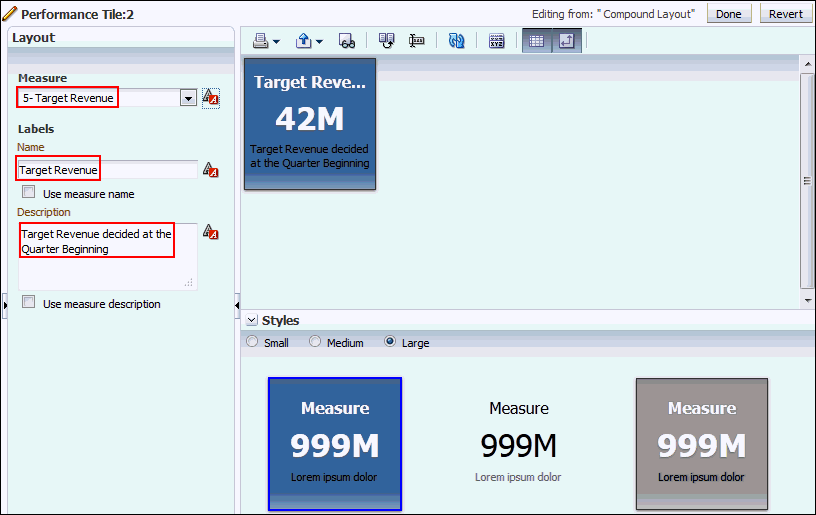Click the preview glasses icon in toolbar
816x515 pixels.
(347, 41)
